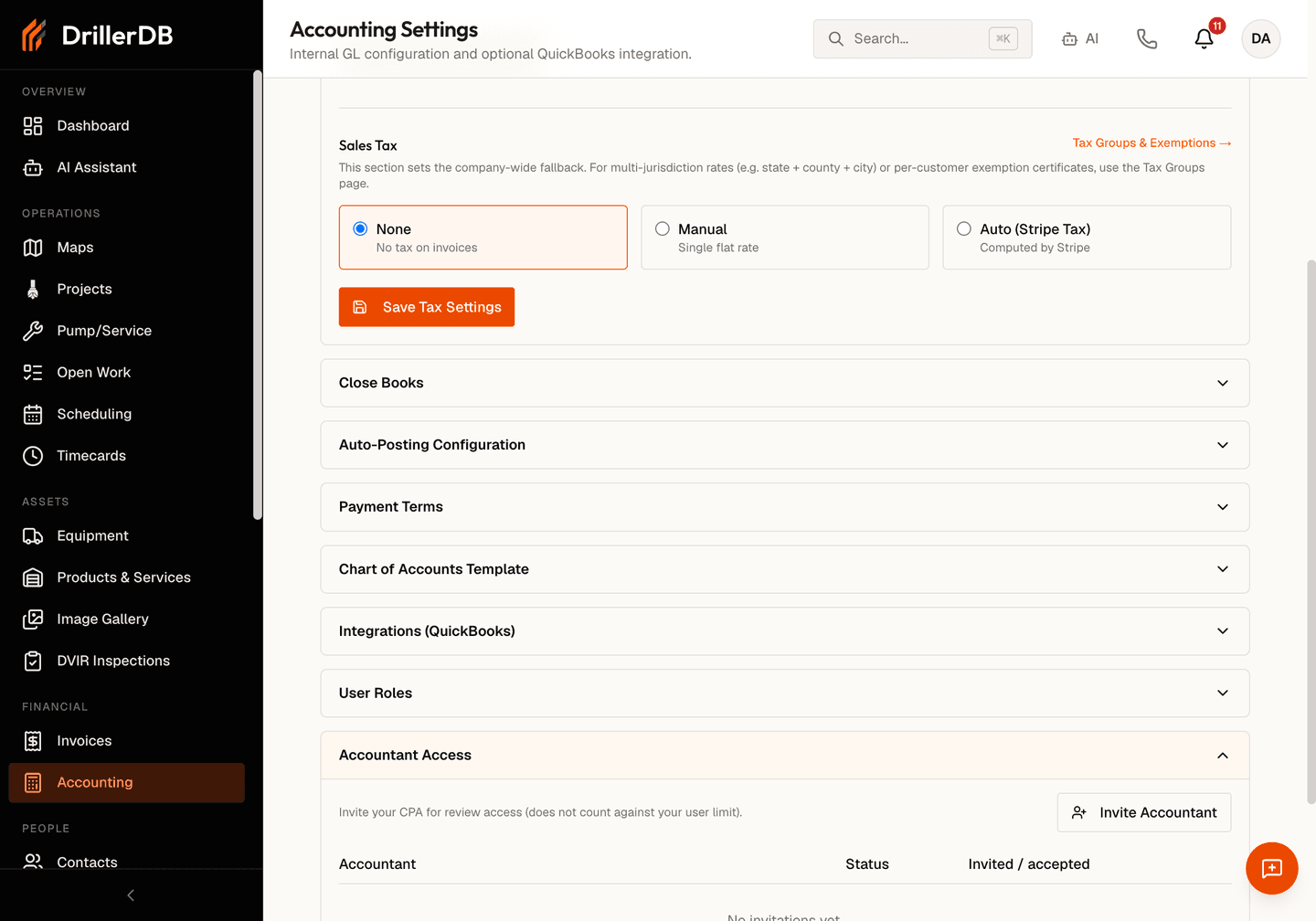The image size is (1316, 921).
Task: Select Auto (Stripe Tax) radio option
Action: [964, 229]
